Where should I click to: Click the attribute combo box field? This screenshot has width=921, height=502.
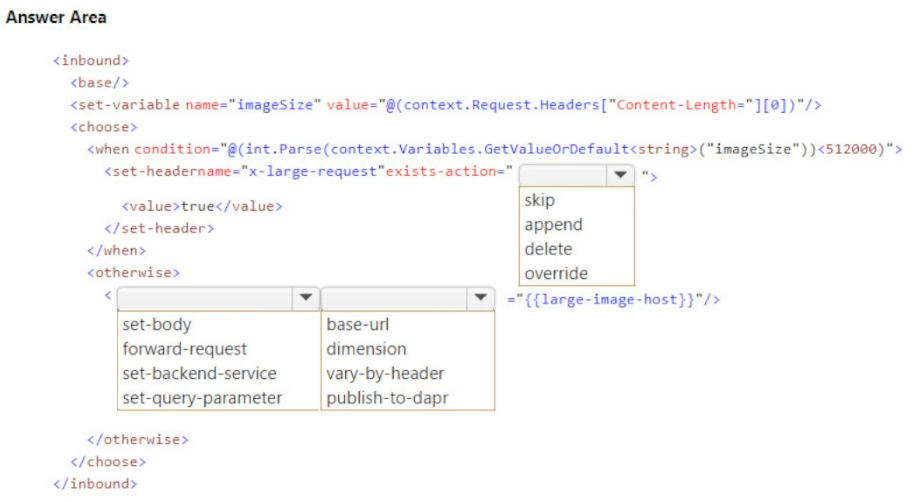(408, 298)
